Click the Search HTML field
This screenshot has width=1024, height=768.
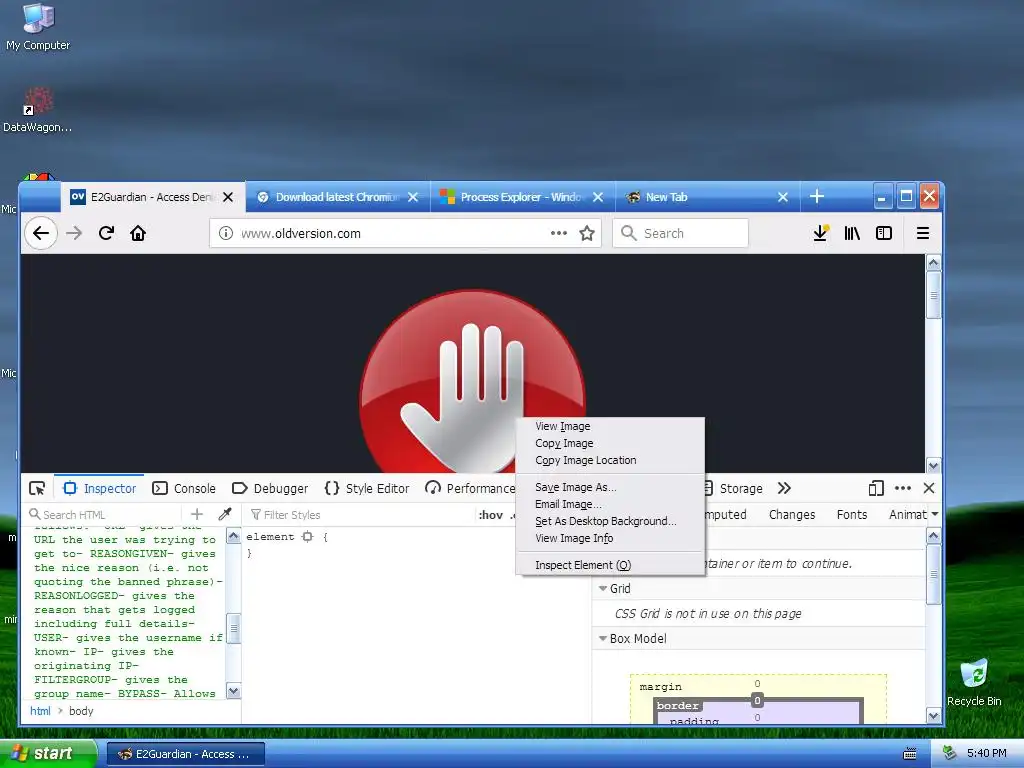pyautogui.click(x=104, y=515)
